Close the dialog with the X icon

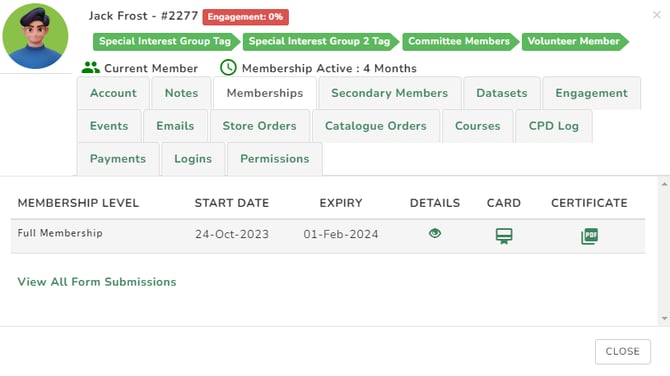pyautogui.click(x=657, y=15)
